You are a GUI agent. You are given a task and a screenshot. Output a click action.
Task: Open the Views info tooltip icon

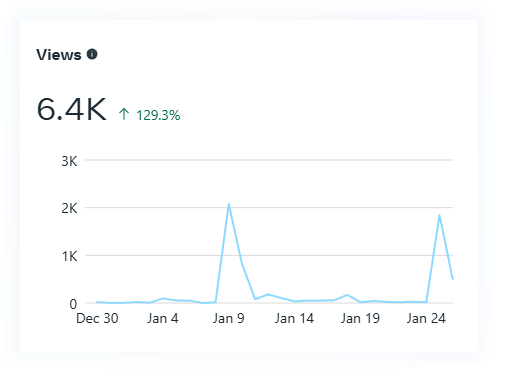(x=92, y=54)
